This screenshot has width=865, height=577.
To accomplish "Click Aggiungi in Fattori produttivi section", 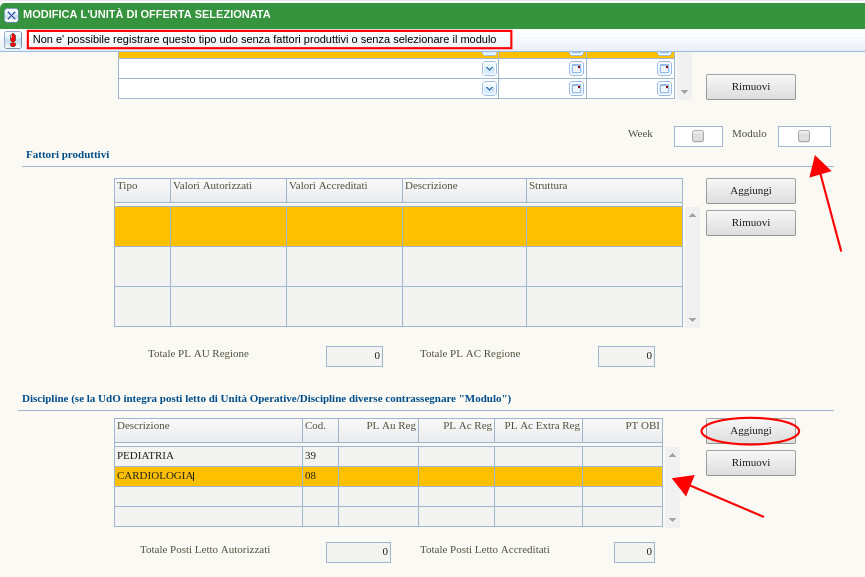I will [x=750, y=191].
